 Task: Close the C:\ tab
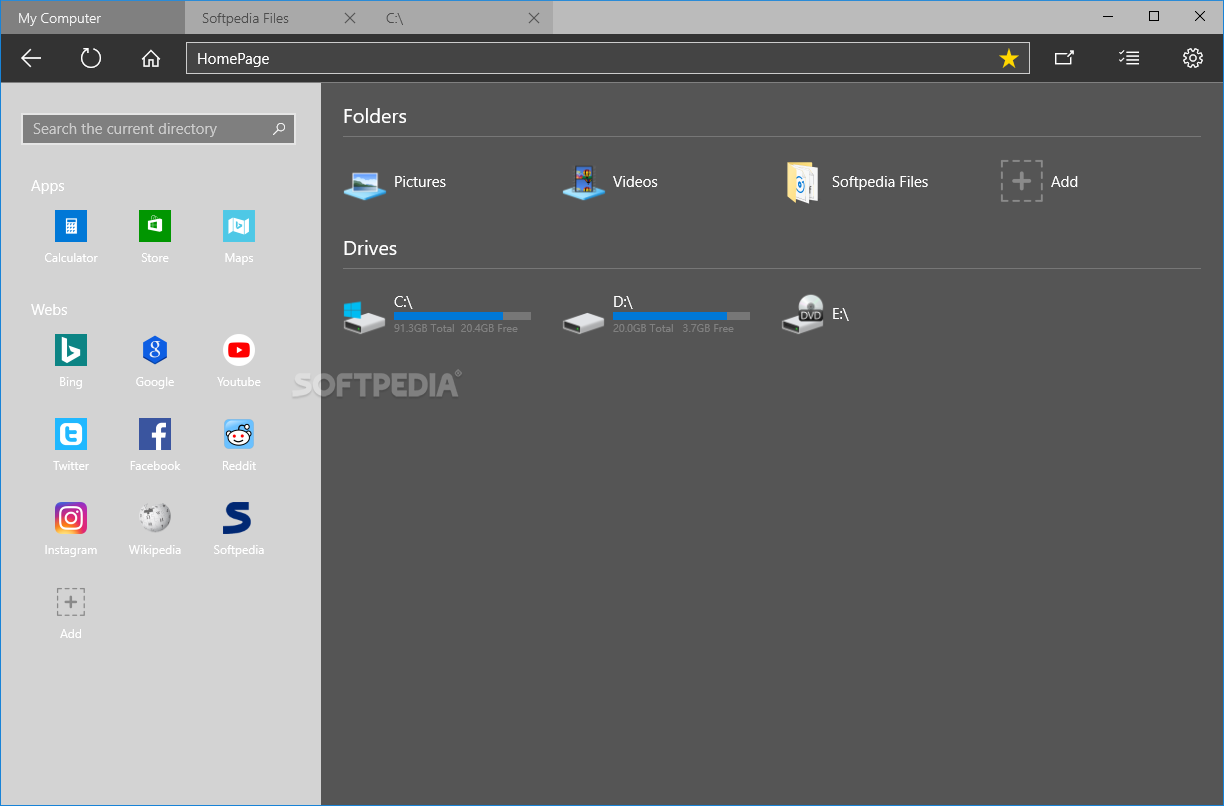point(534,18)
